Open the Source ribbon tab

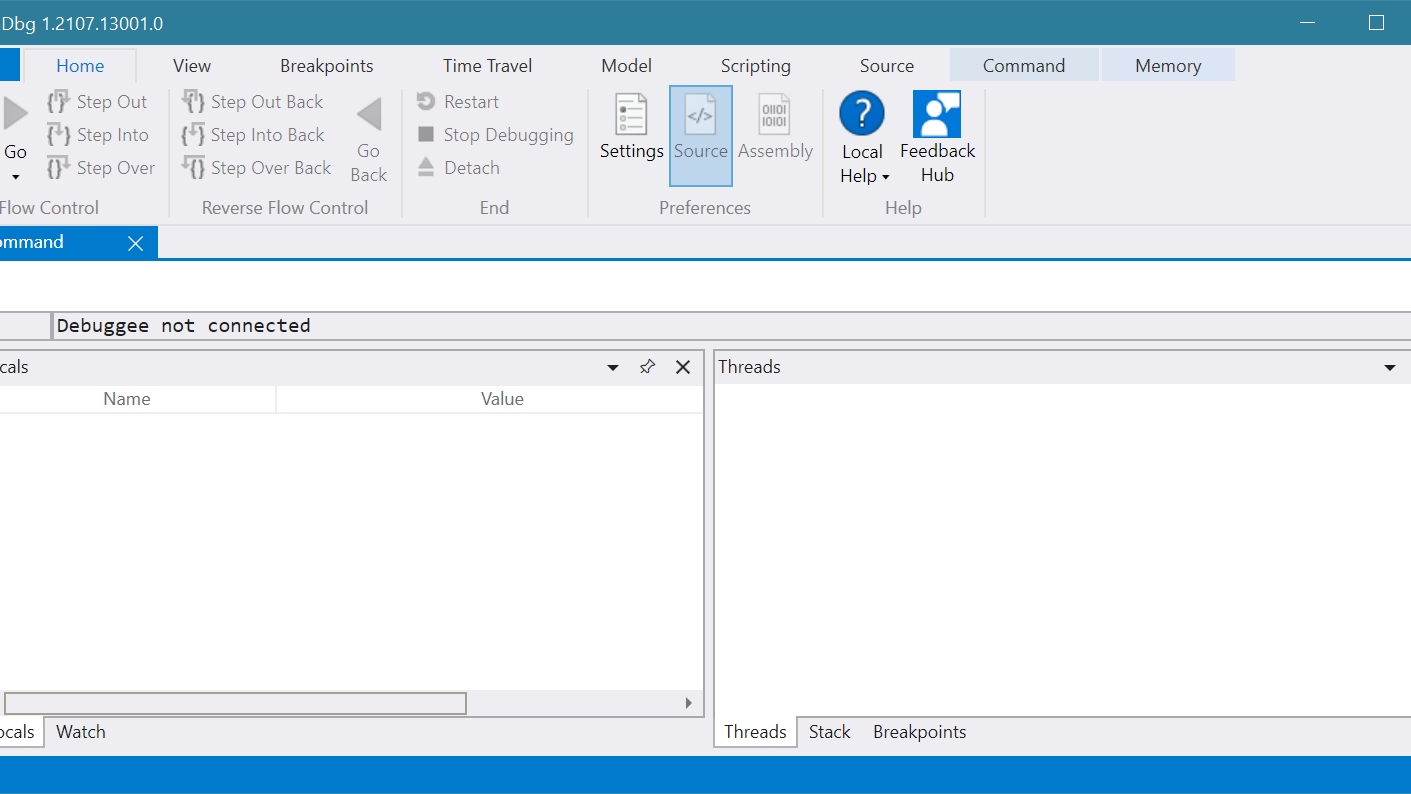pos(887,66)
